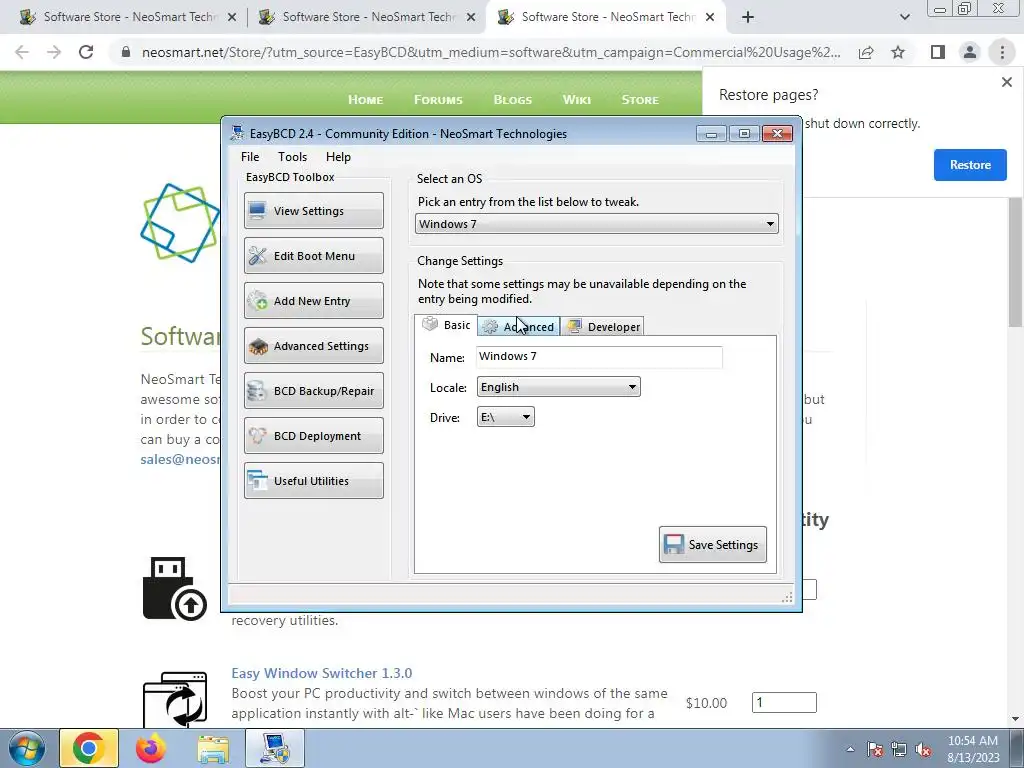The image size is (1024, 768).
Task: Click the Save Settings button
Action: (712, 545)
